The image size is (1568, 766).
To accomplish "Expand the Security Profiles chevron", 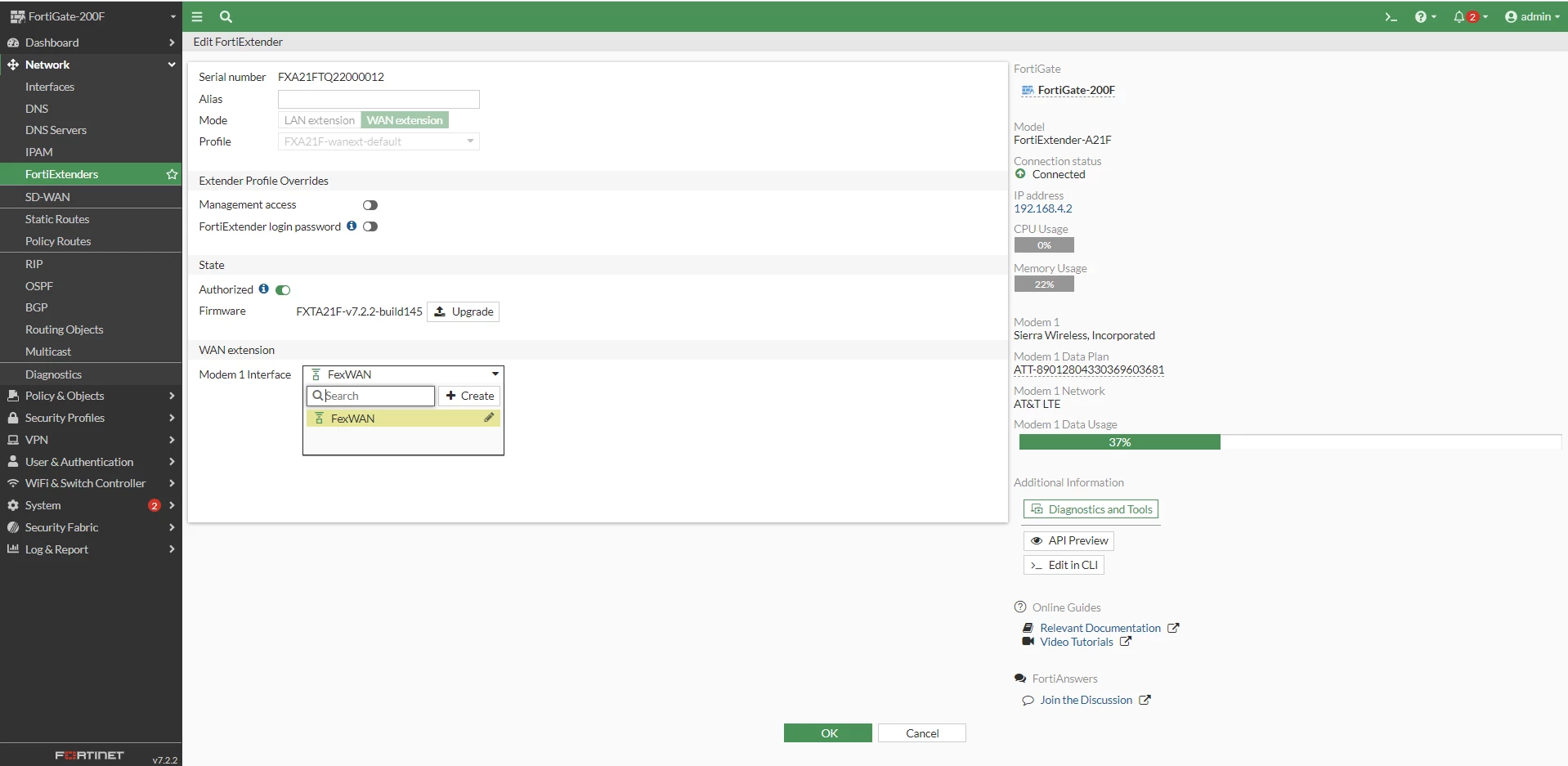I will [172, 418].
